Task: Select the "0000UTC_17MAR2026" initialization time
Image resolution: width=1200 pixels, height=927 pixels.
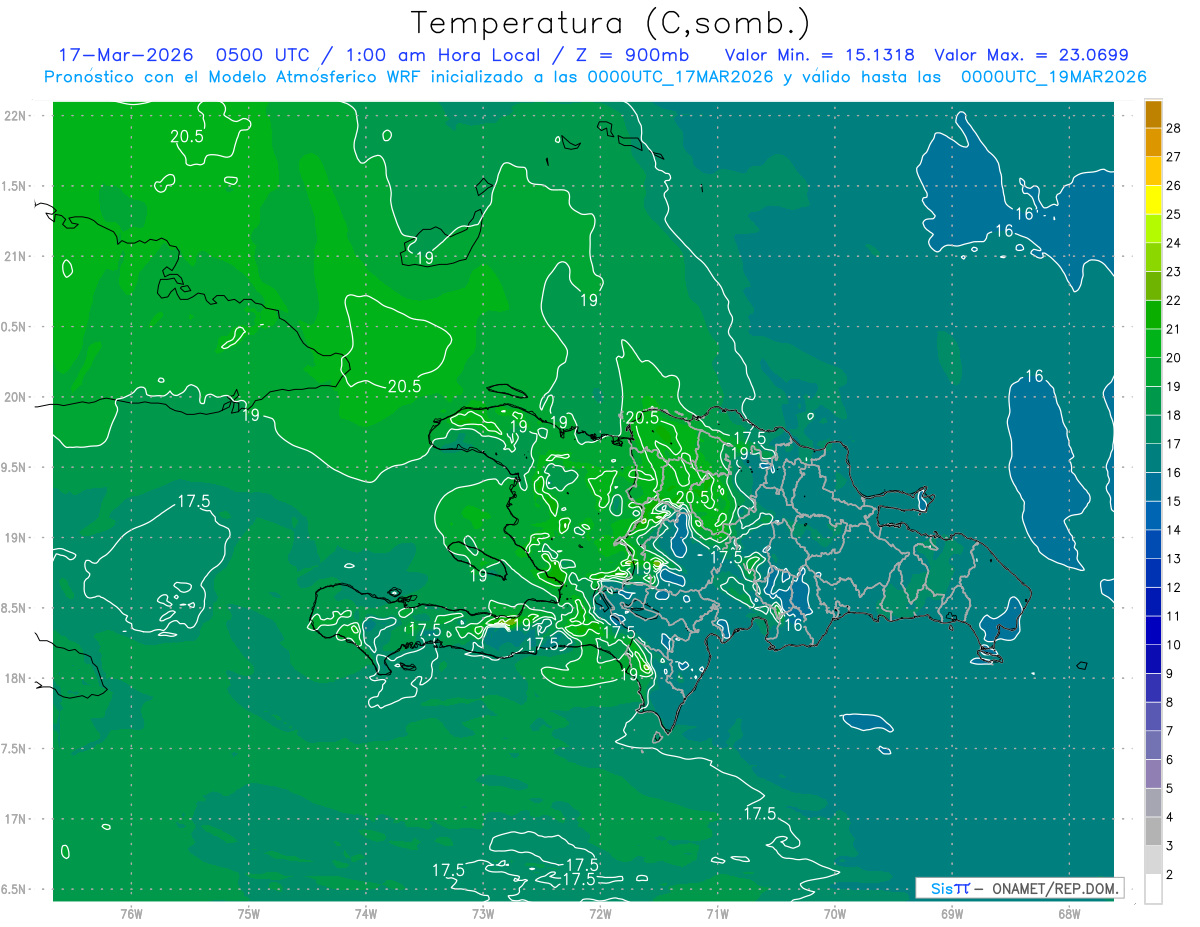Action: point(678,77)
